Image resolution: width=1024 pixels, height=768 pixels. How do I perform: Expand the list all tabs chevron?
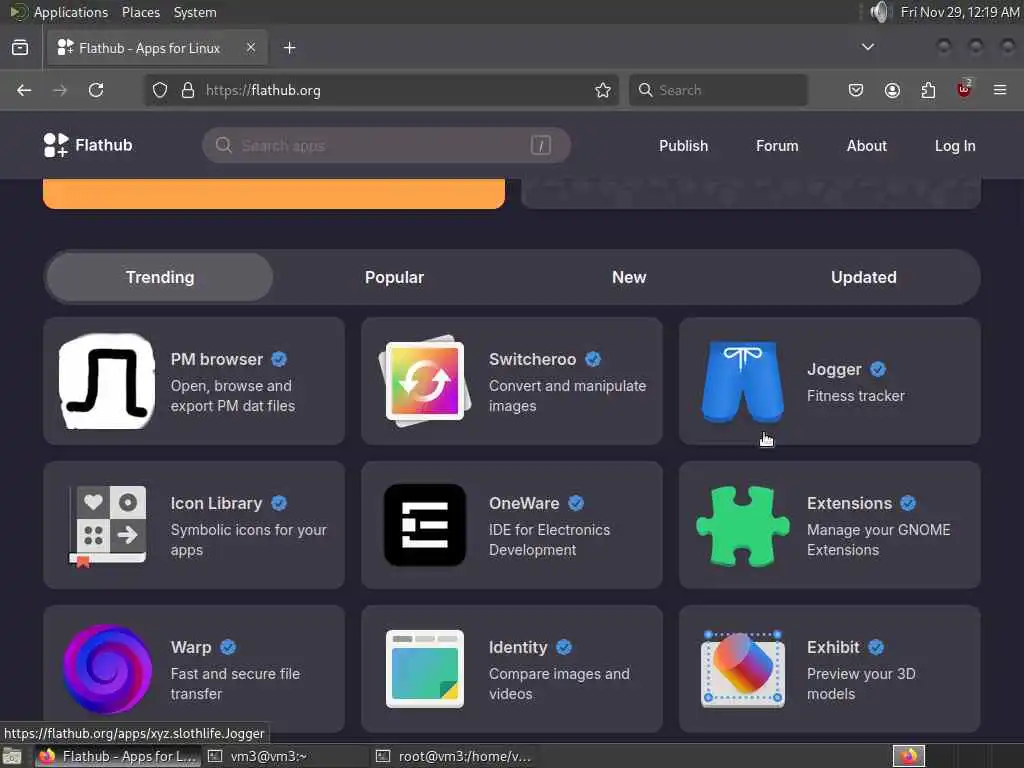tap(868, 47)
